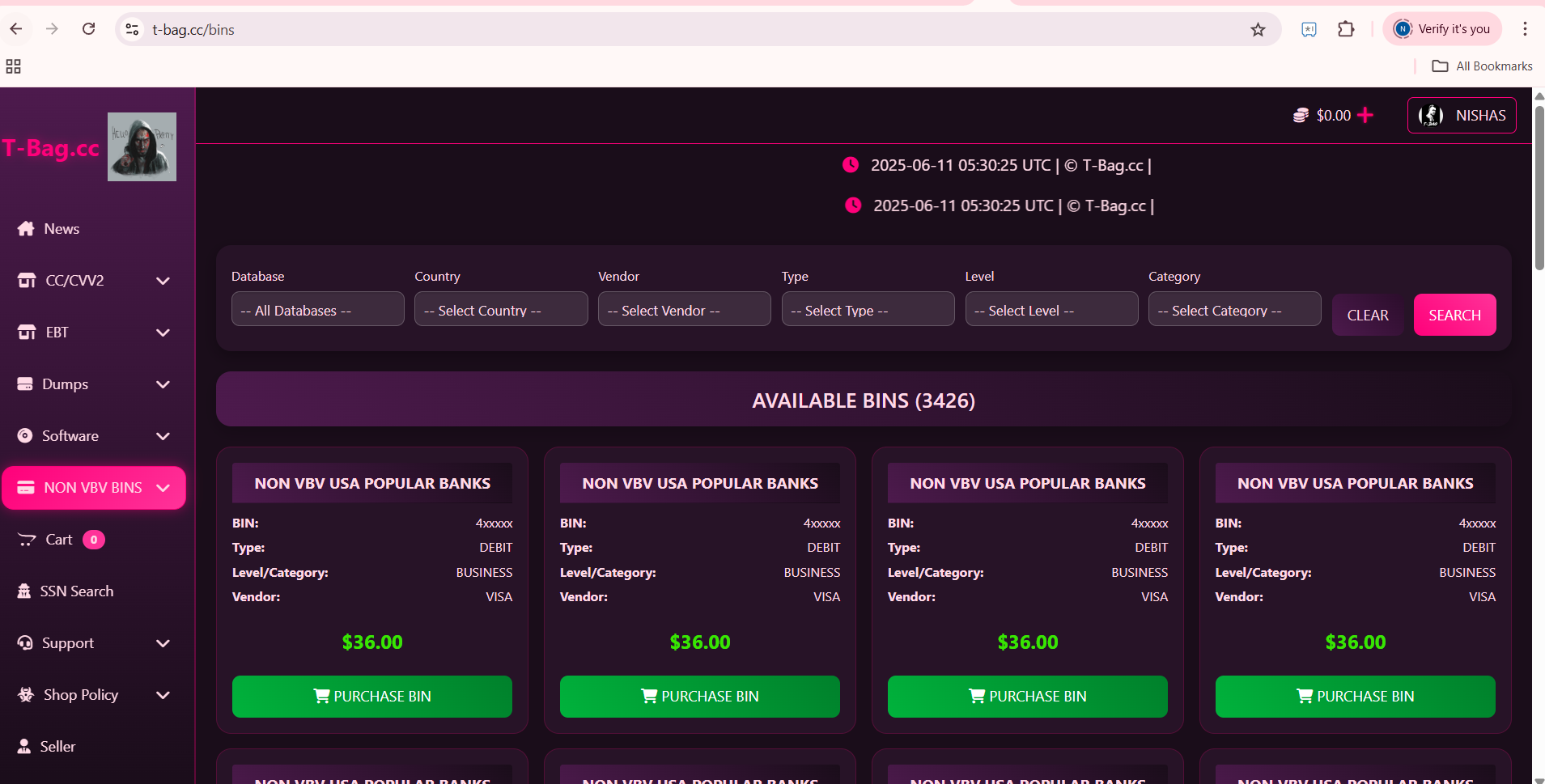Click the icon beside Shop Policy
Viewport: 1545px width, 784px height.
26,694
